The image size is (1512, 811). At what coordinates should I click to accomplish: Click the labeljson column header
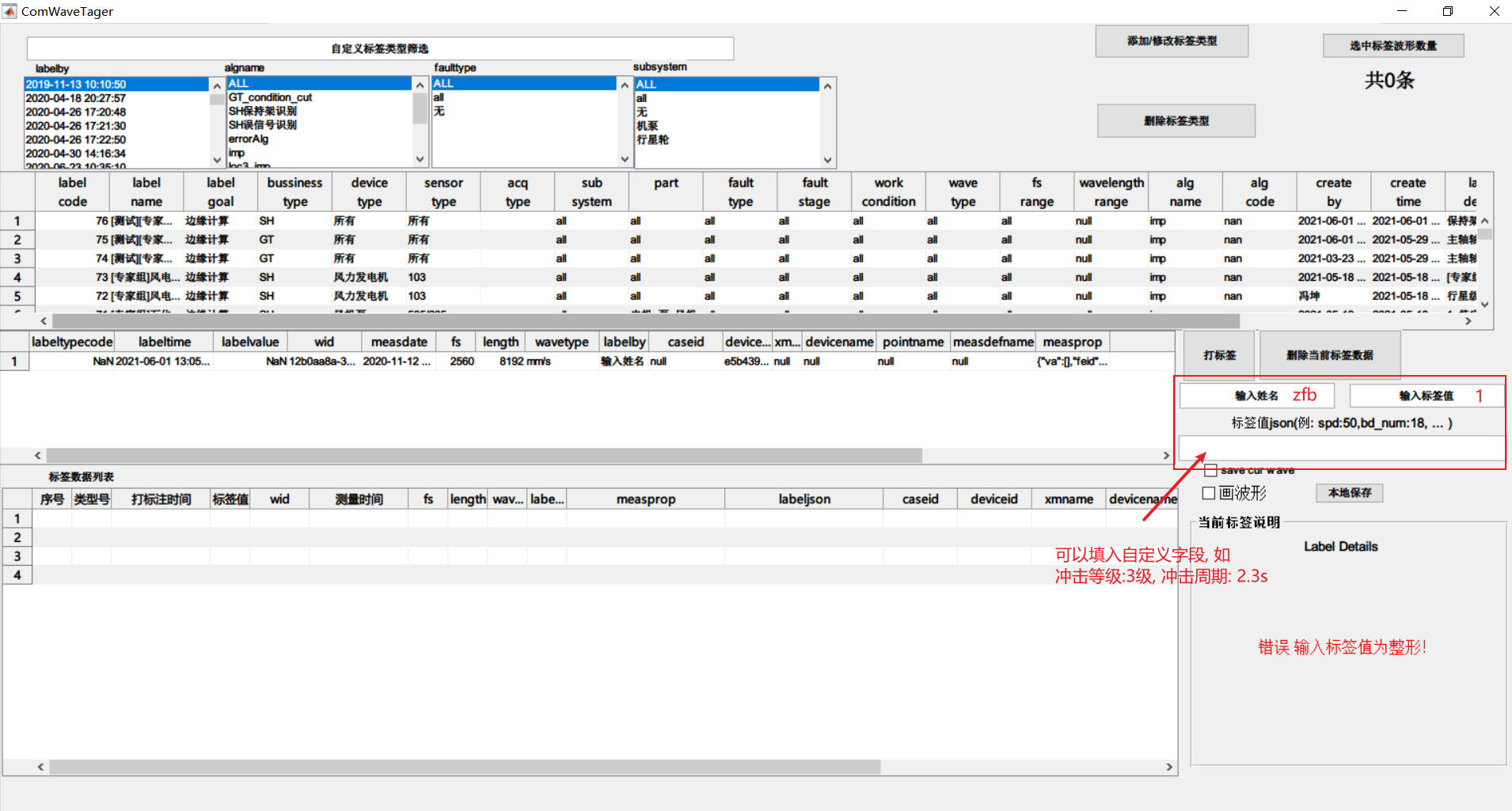point(804,499)
